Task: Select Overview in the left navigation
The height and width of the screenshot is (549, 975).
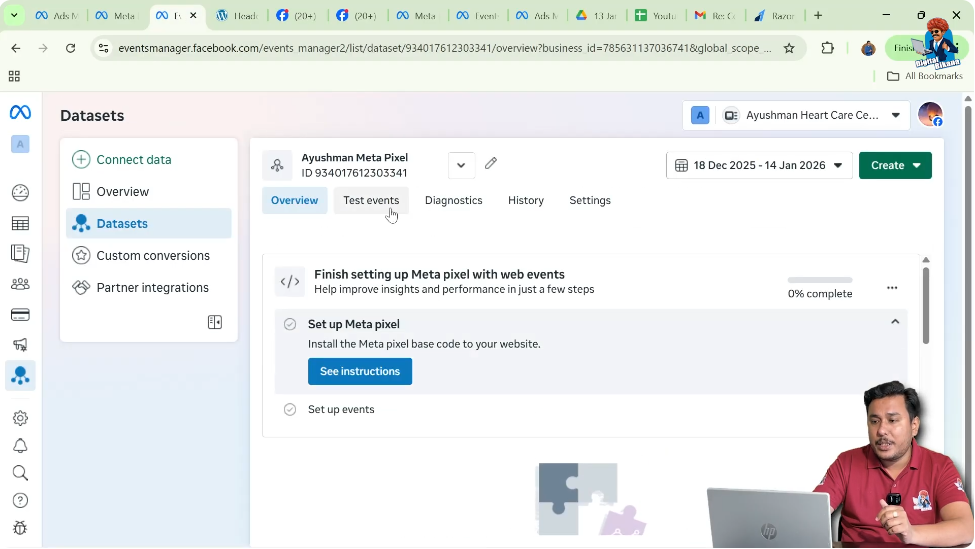Action: point(149,191)
